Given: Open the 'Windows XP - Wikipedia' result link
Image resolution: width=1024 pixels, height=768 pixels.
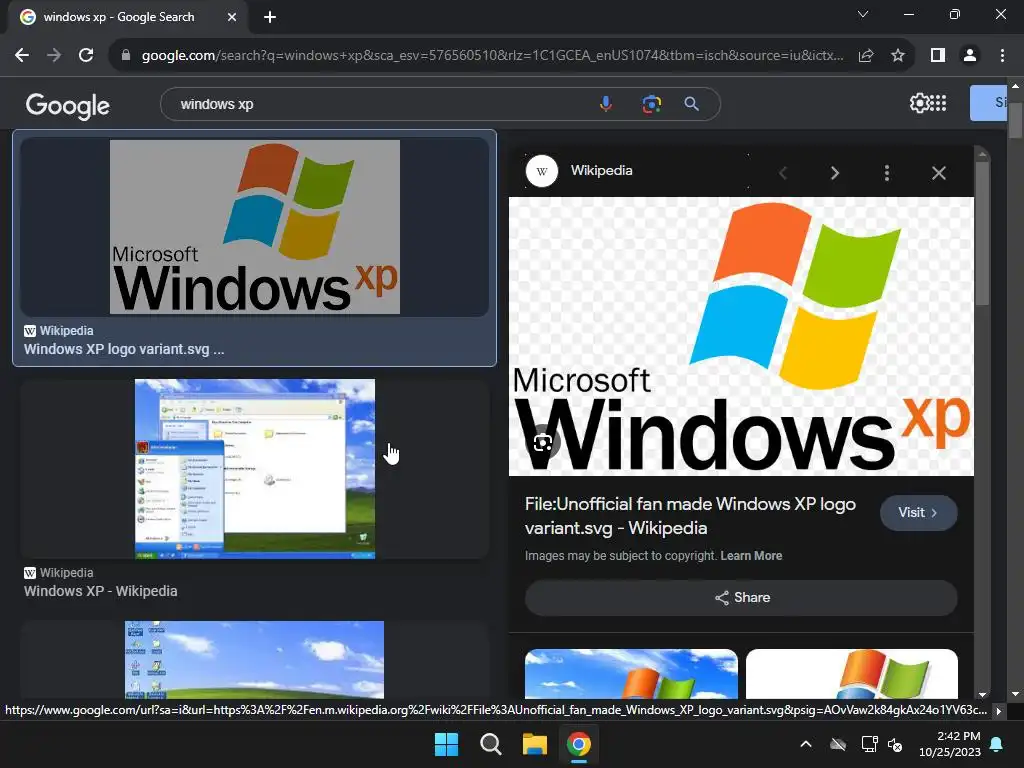Looking at the screenshot, I should pyautogui.click(x=101, y=591).
